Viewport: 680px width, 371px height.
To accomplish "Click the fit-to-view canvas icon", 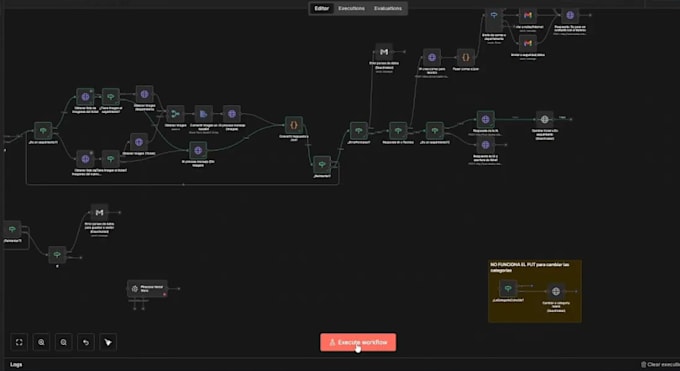I will point(19,342).
